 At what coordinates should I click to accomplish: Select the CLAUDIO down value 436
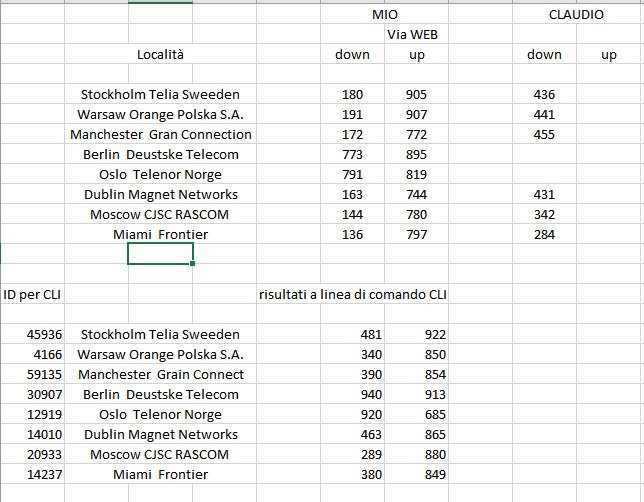(x=544, y=95)
